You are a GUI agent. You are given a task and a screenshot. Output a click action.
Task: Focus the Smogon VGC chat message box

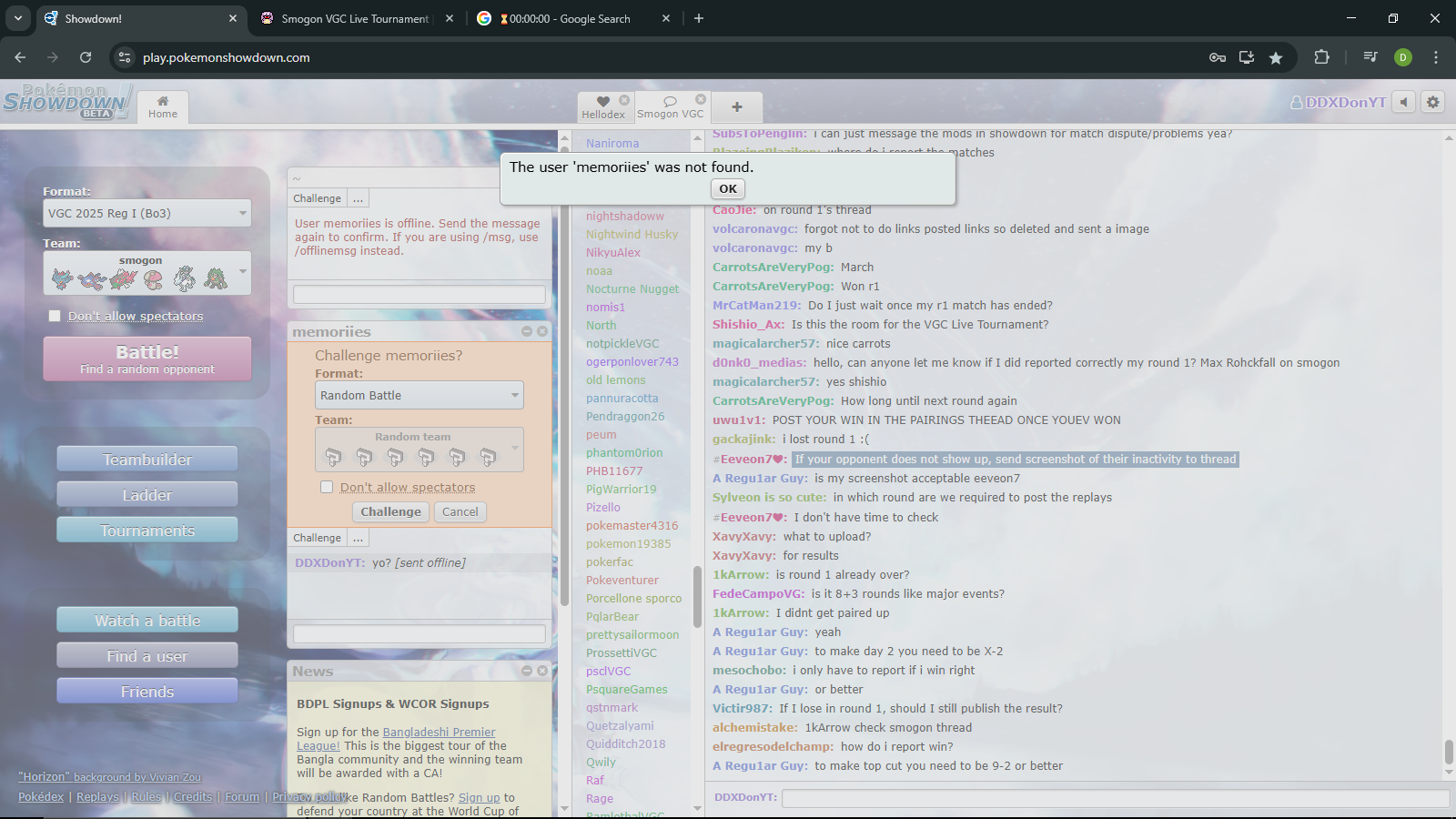point(1116,797)
